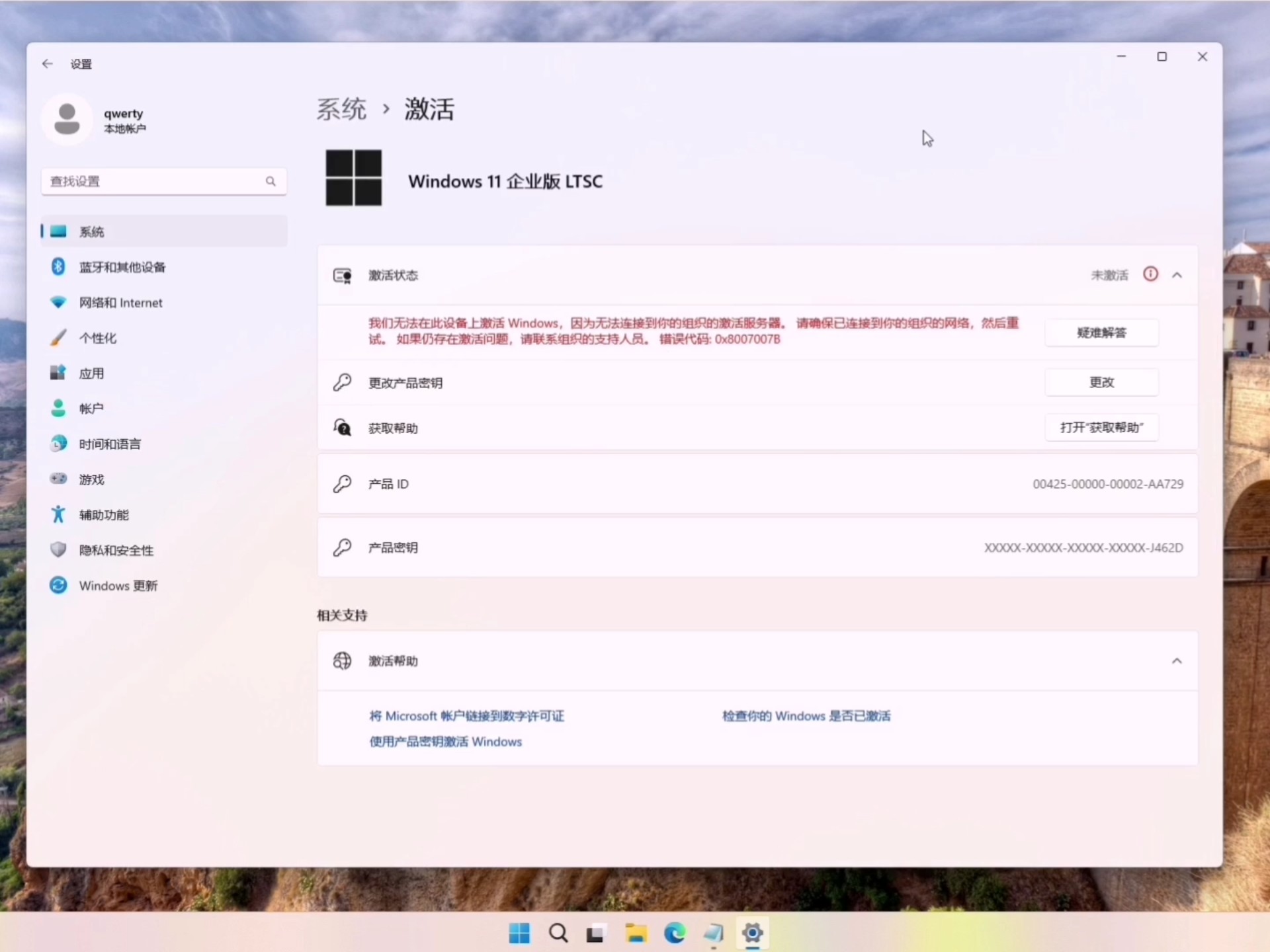Click the accessibility icon for 辅助功能
The height and width of the screenshot is (952, 1270).
[x=58, y=514]
